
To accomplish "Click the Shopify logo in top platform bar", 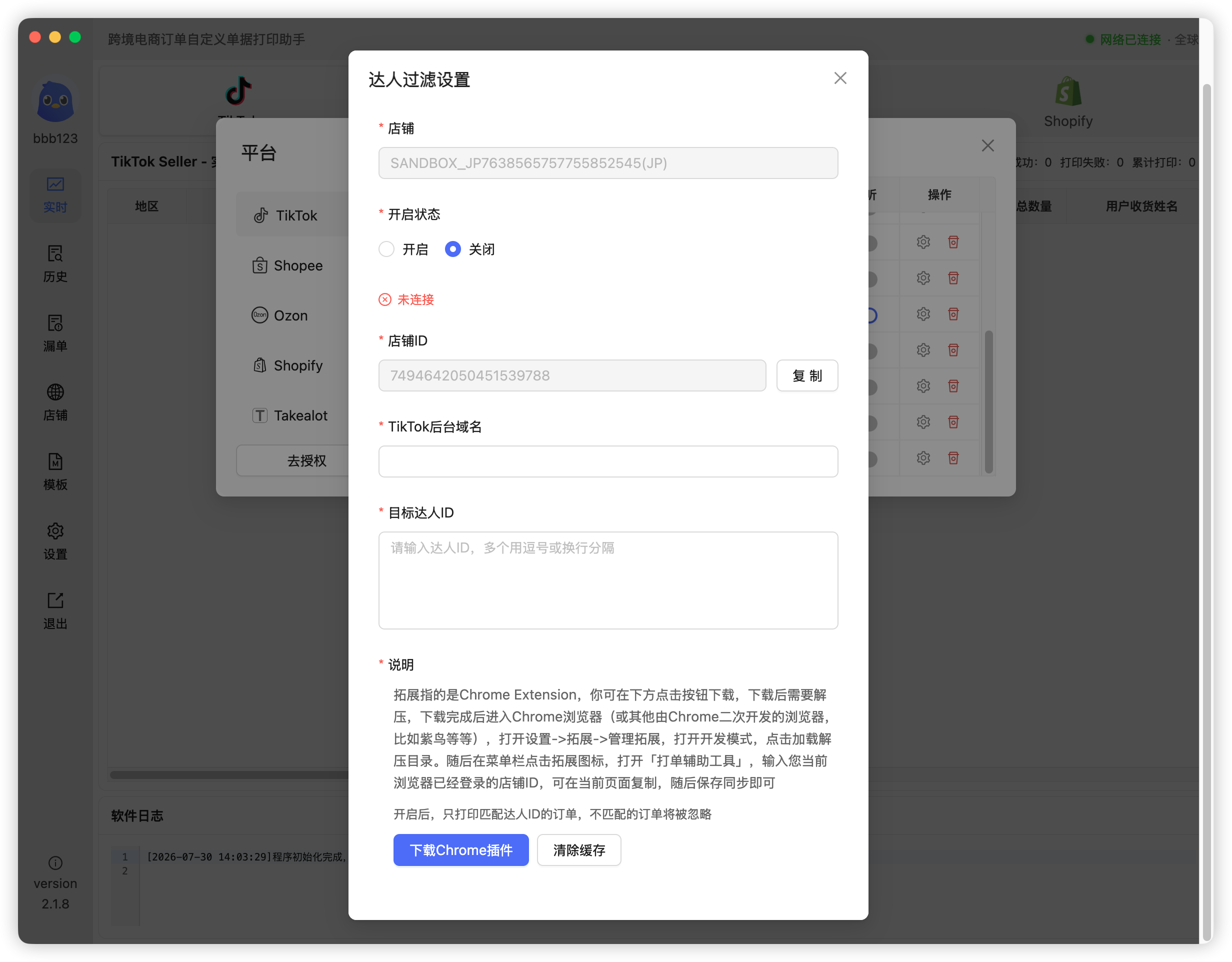I will click(x=1068, y=91).
